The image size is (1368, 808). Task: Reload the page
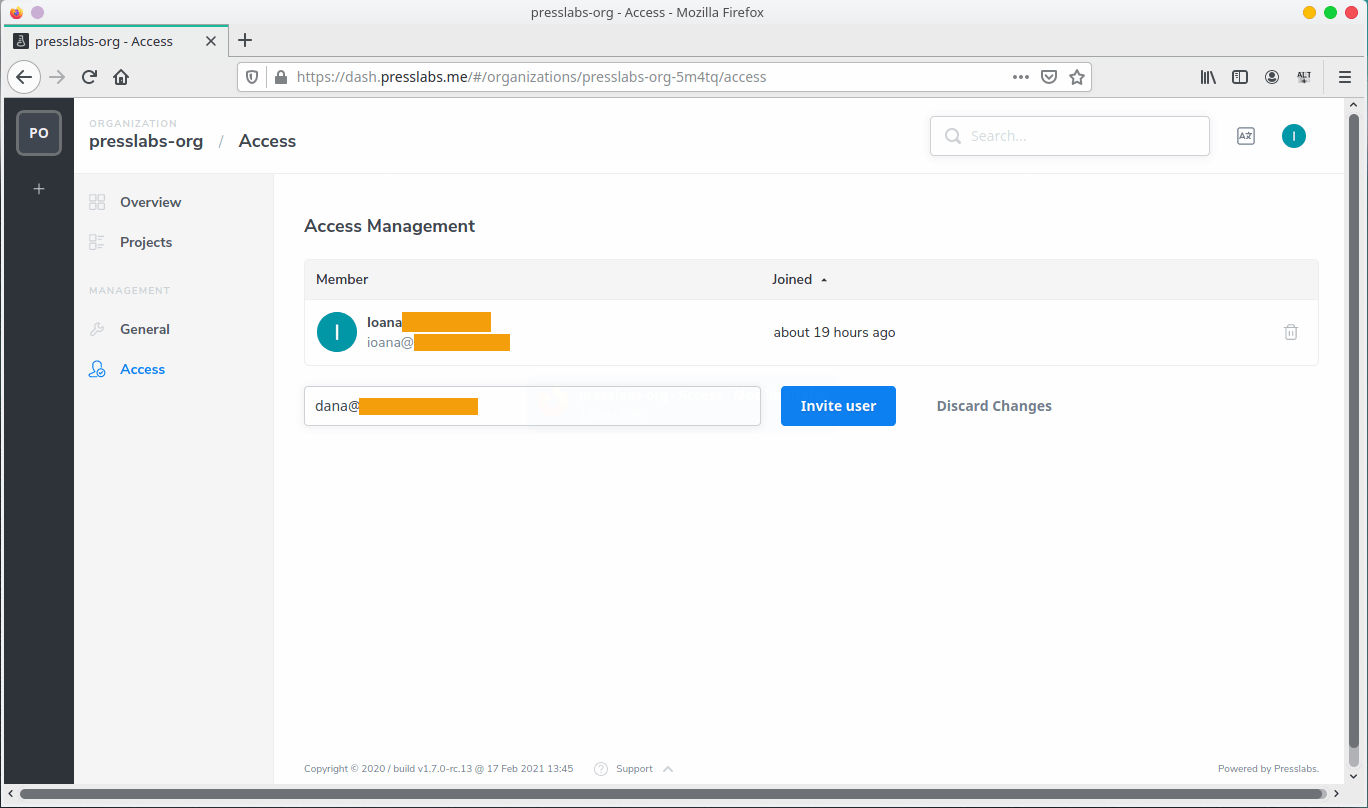(x=89, y=77)
